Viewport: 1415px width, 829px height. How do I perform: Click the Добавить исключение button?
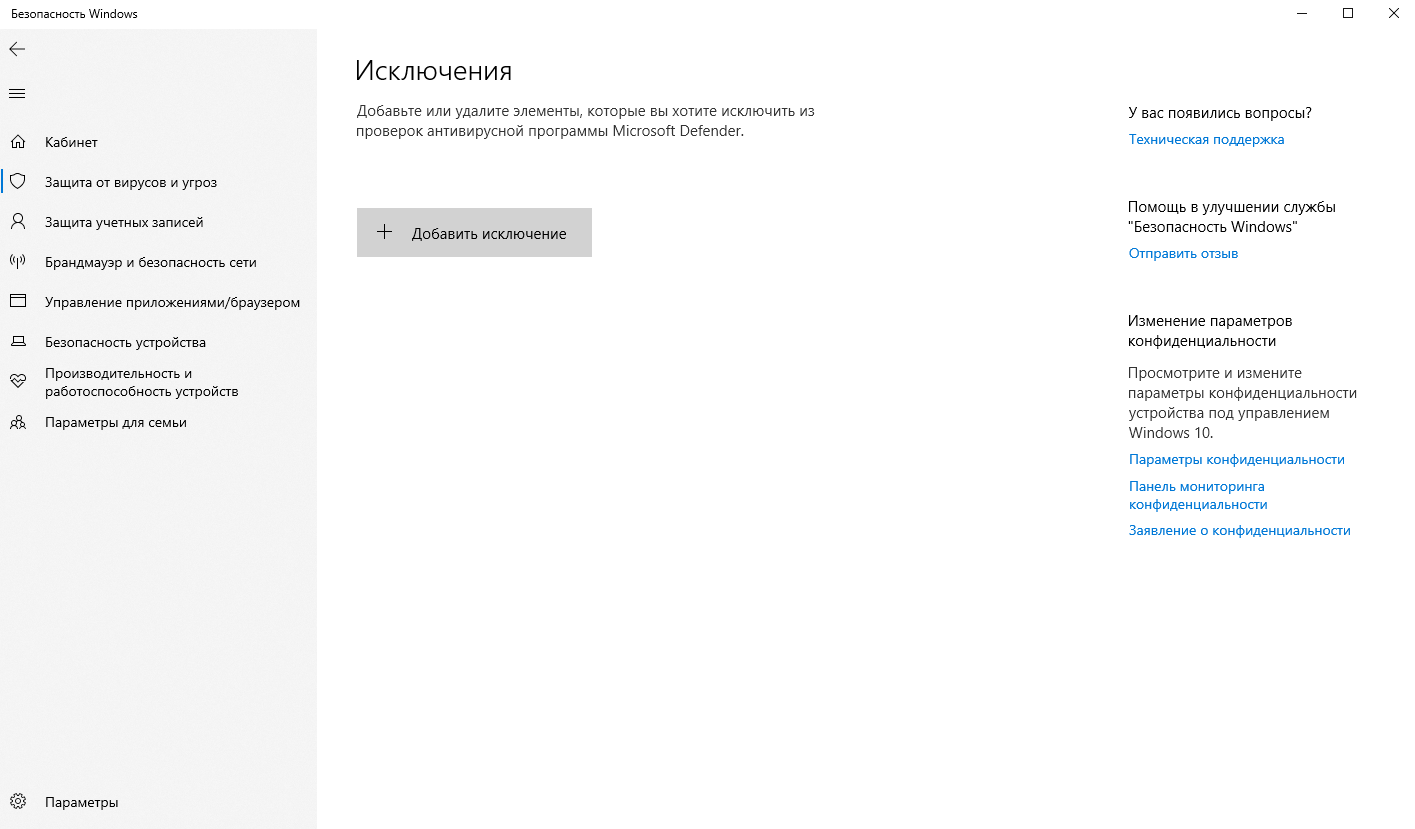[x=474, y=232]
